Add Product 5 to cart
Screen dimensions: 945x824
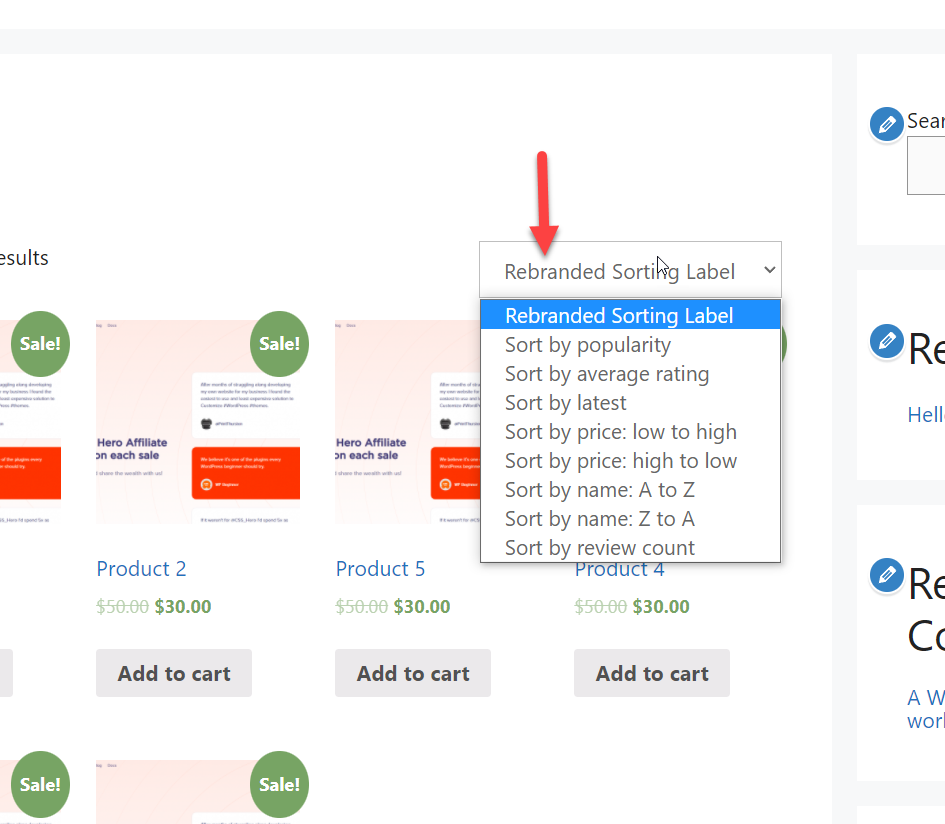click(413, 673)
